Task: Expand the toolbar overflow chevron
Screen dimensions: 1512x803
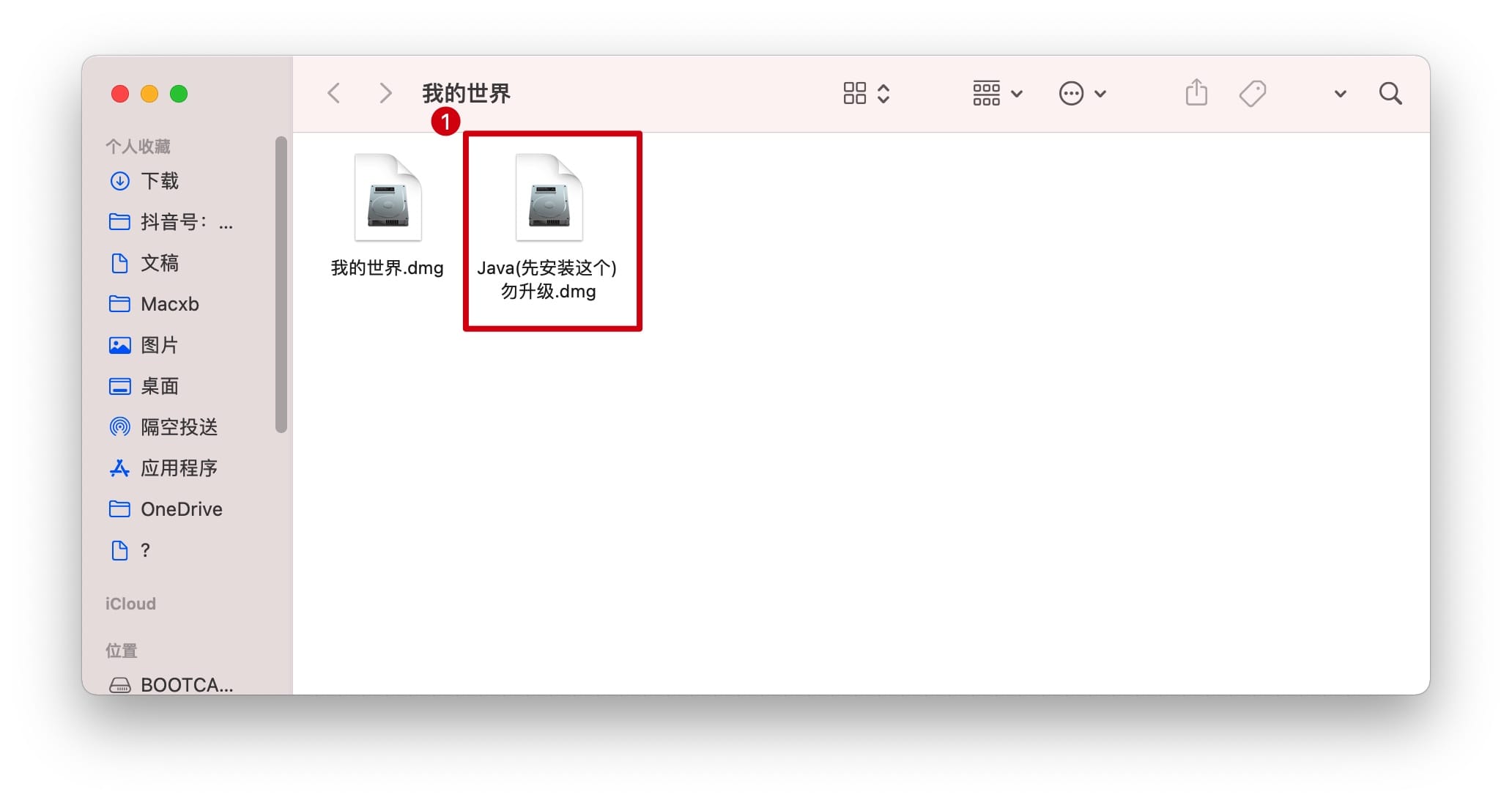Action: tap(1340, 94)
